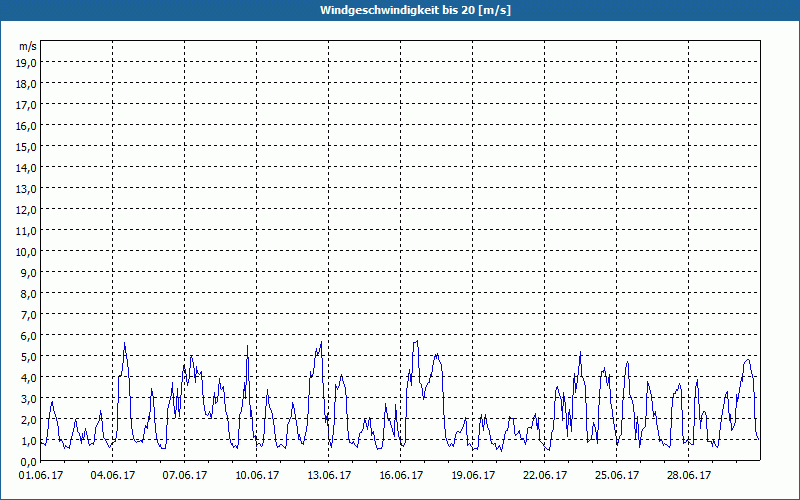The height and width of the screenshot is (500, 800).
Task: Select the 3,0 y-axis label
Action: coord(29,399)
